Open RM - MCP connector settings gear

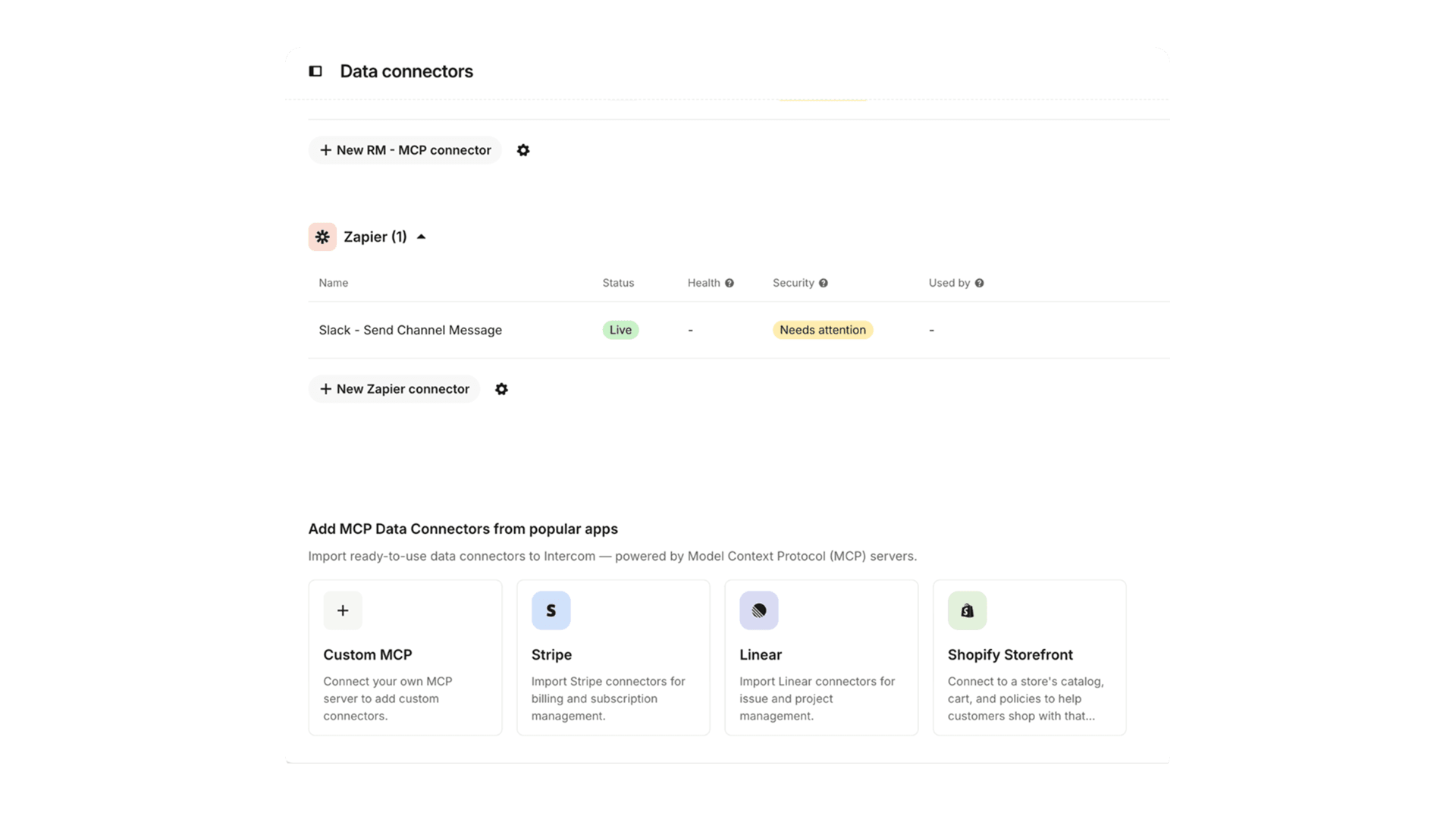point(523,150)
